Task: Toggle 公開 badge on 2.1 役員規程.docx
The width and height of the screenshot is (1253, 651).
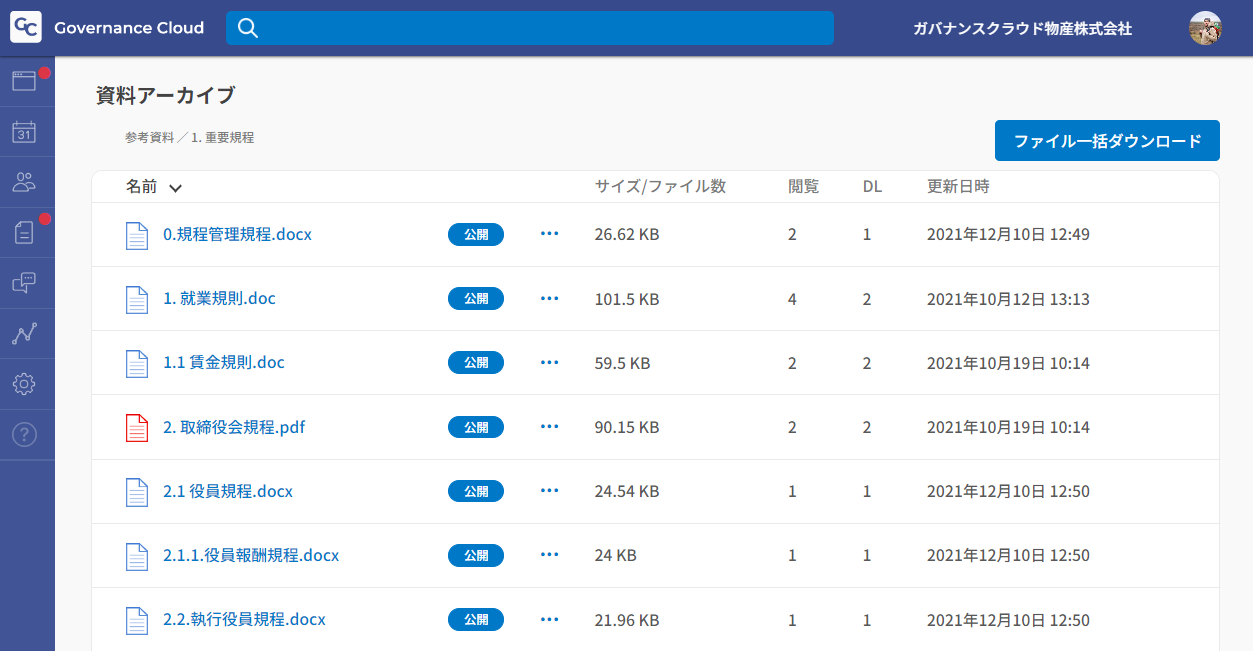Action: [476, 490]
